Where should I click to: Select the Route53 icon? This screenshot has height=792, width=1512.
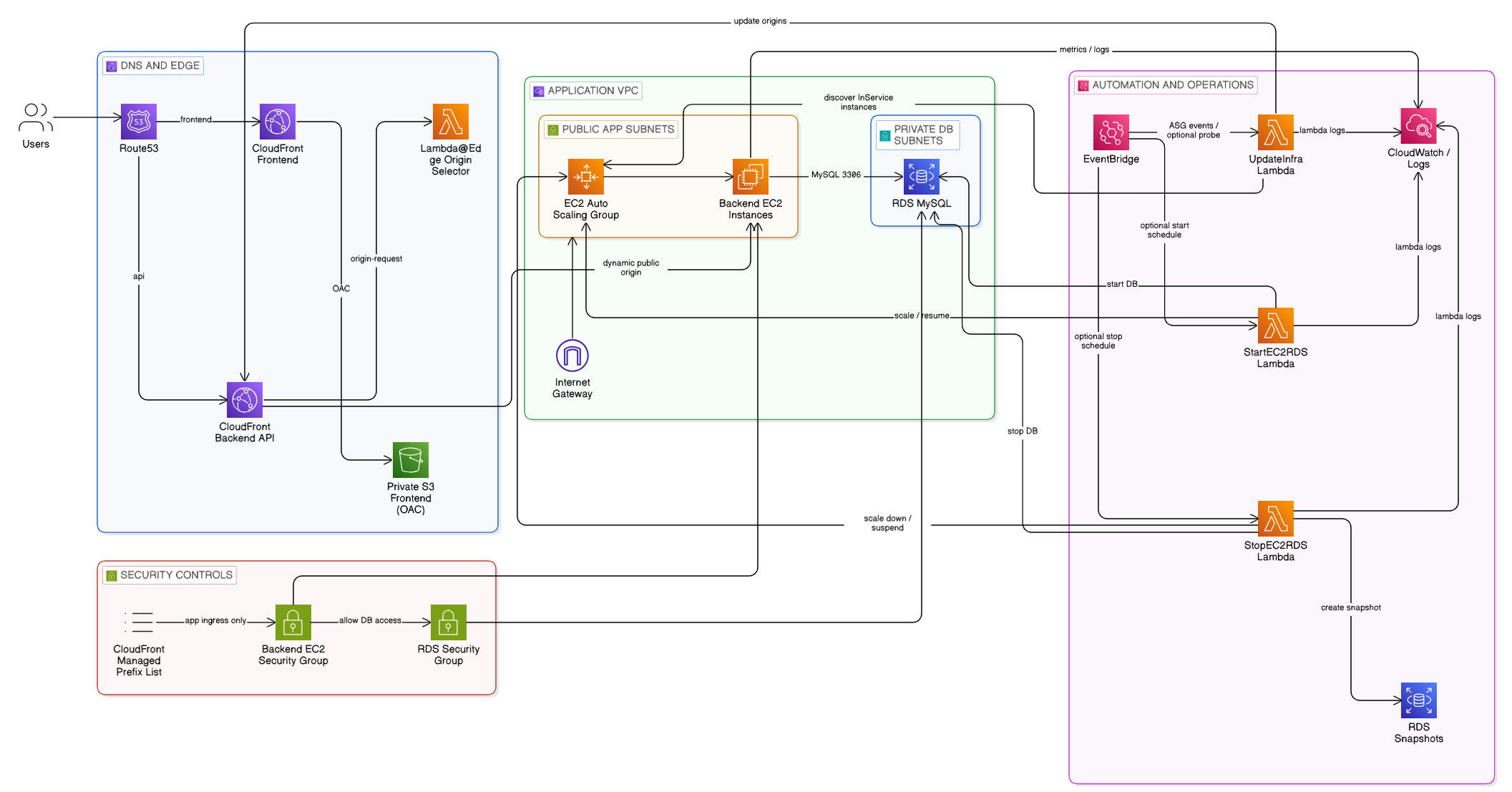coord(138,123)
